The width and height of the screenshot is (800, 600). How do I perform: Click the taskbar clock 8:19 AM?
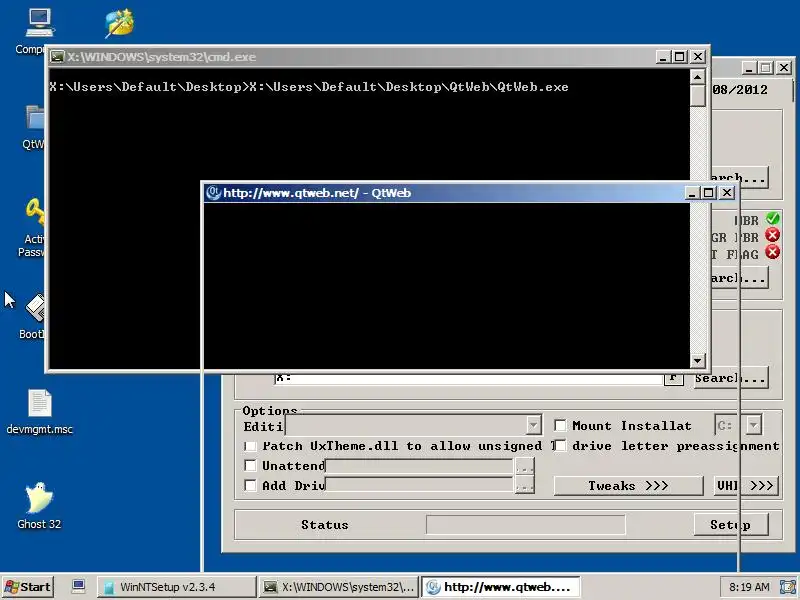pos(749,587)
